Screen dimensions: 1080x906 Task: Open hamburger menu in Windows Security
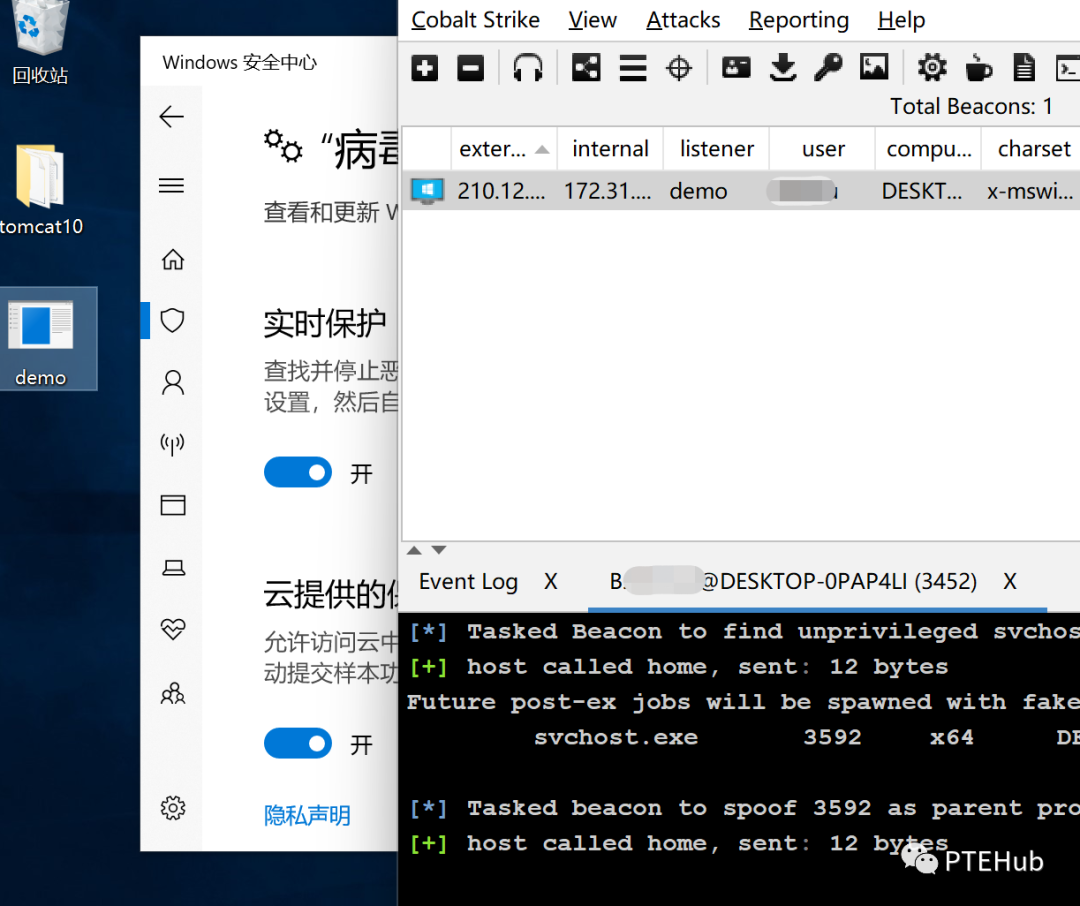click(172, 185)
